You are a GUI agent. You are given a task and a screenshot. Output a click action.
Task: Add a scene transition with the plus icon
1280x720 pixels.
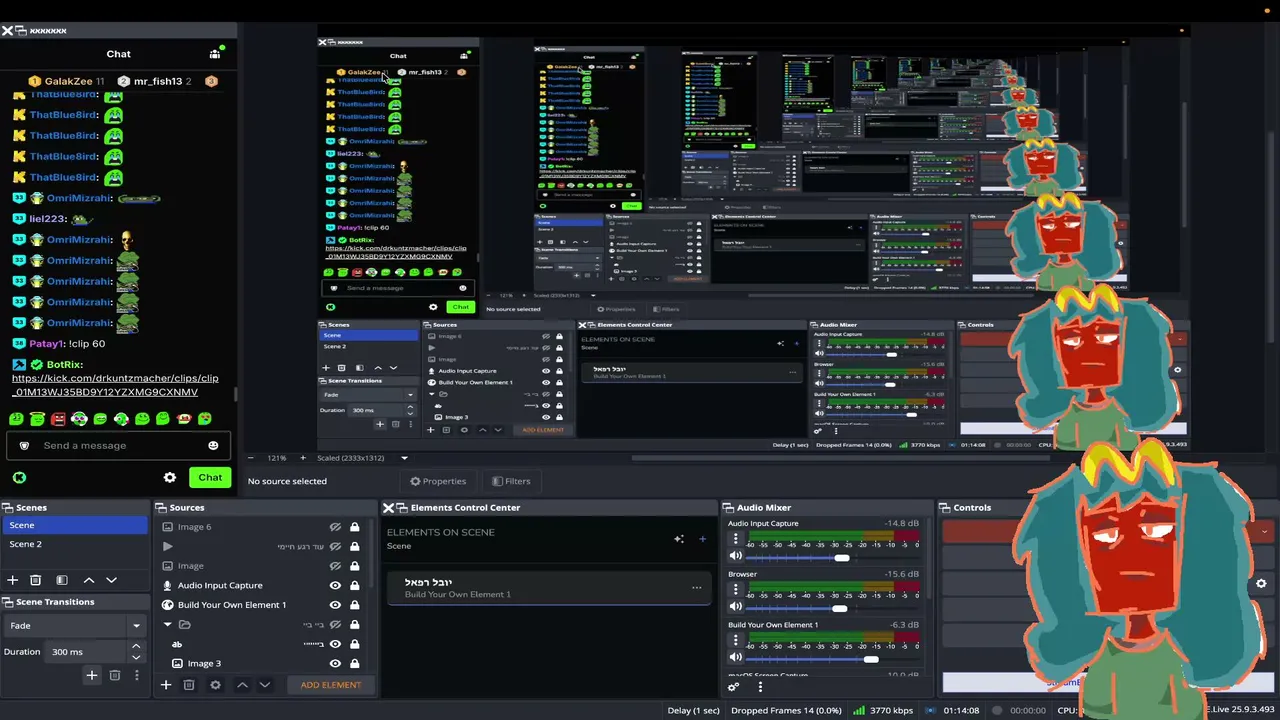click(91, 676)
